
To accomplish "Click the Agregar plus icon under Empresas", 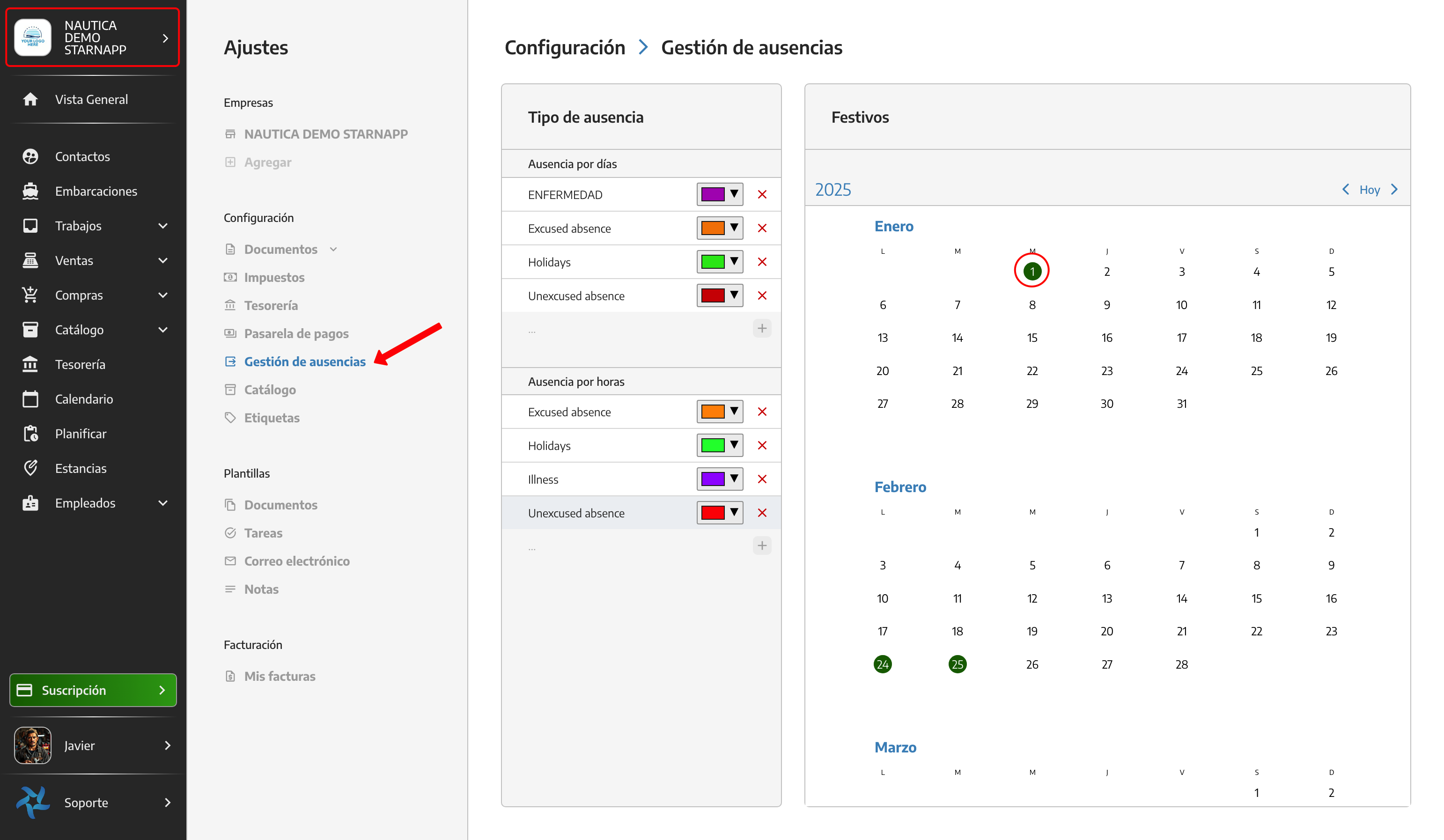I will pos(230,162).
